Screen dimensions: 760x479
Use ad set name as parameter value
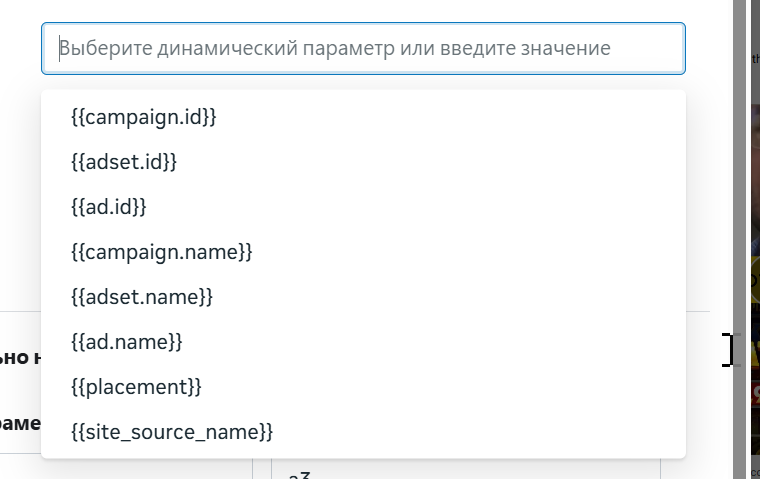(x=142, y=297)
